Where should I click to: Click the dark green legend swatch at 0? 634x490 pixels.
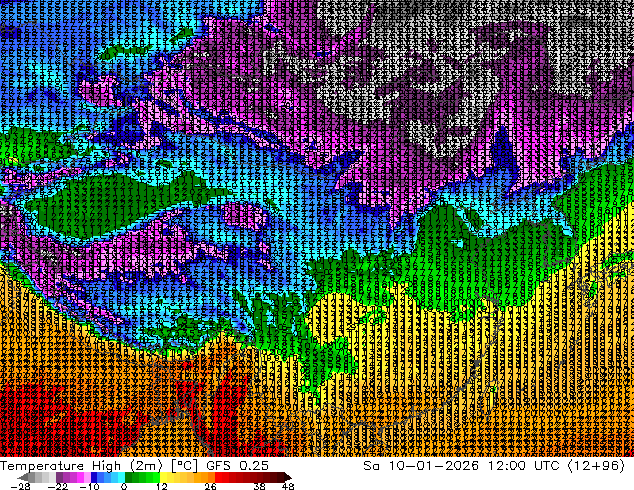tap(129, 477)
